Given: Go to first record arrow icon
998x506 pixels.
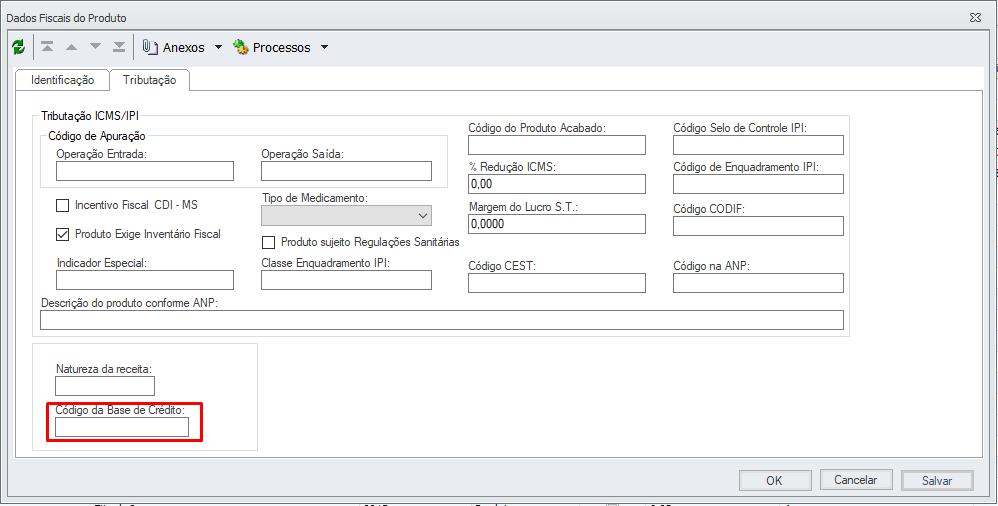Looking at the screenshot, I should pyautogui.click(x=47, y=47).
